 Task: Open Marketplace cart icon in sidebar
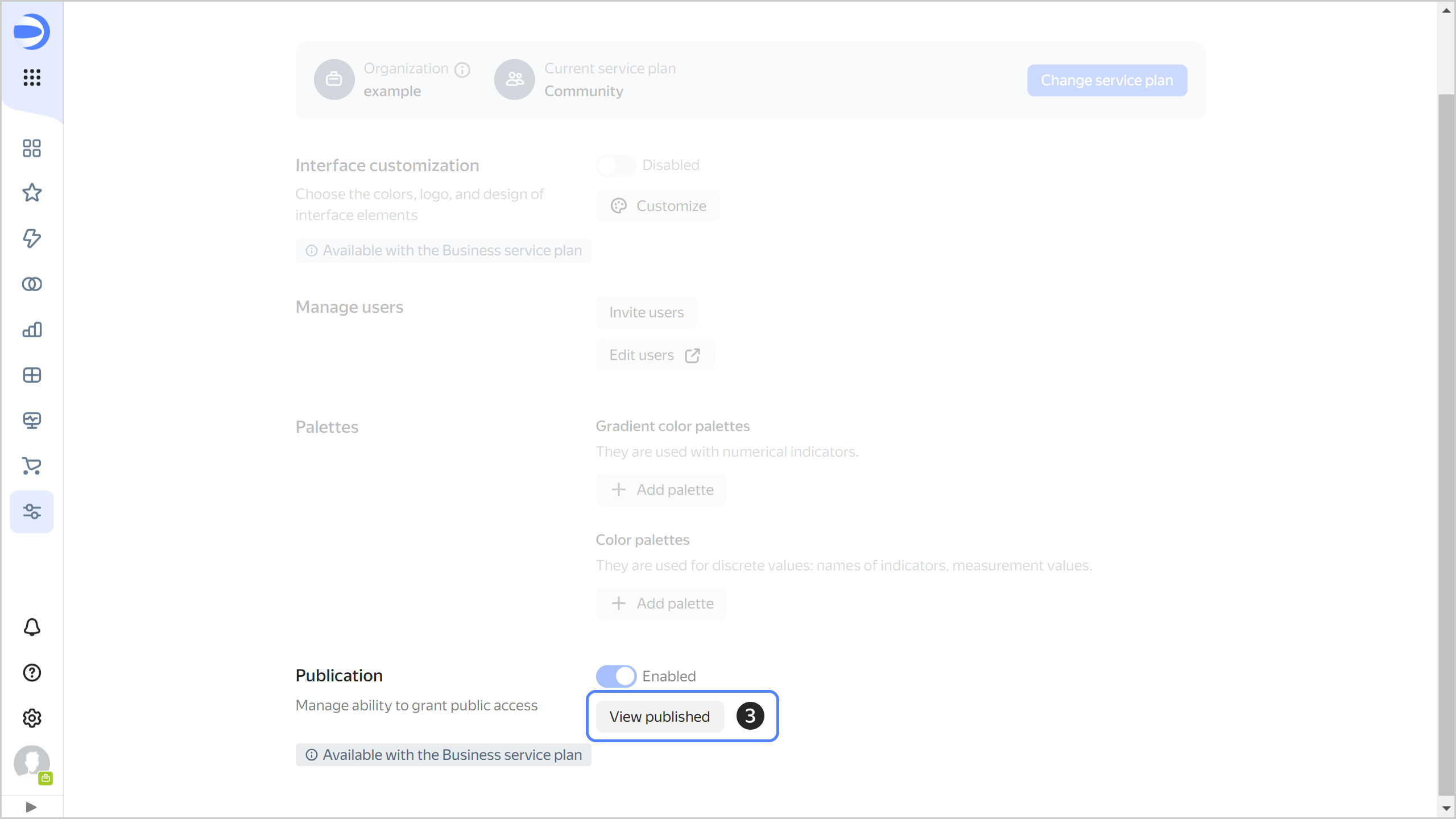32,466
